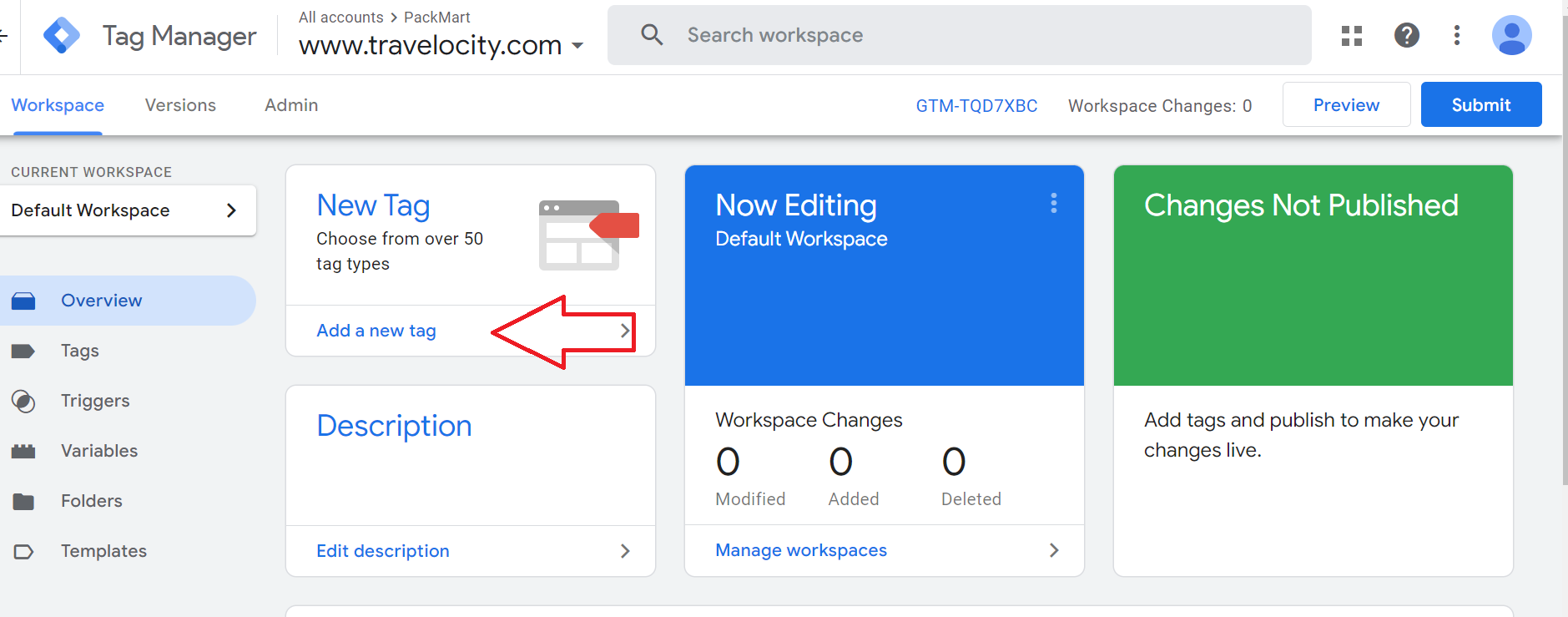Image resolution: width=1568 pixels, height=617 pixels.
Task: Click the search magnifier icon
Action: click(652, 35)
